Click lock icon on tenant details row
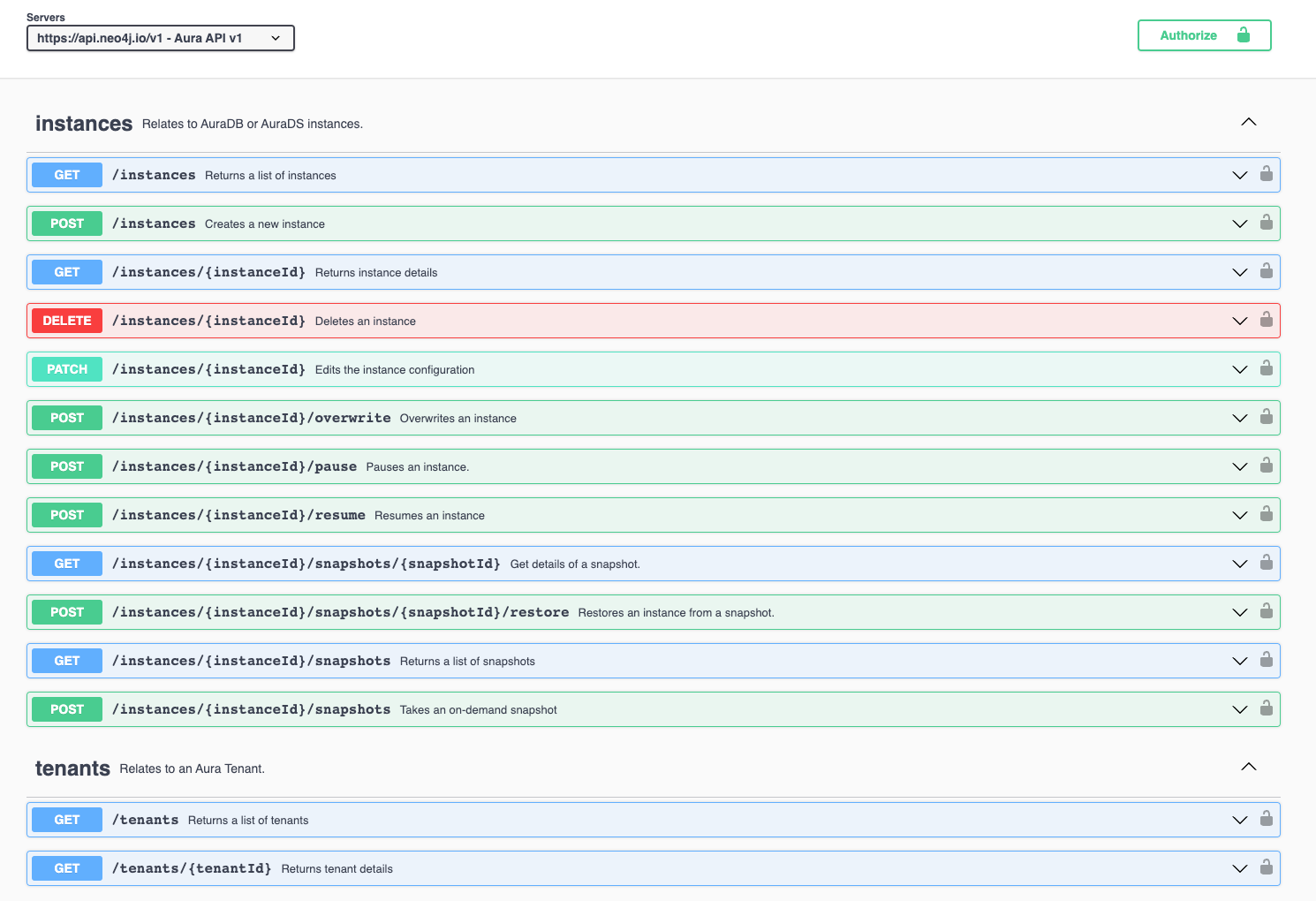 coord(1267,867)
